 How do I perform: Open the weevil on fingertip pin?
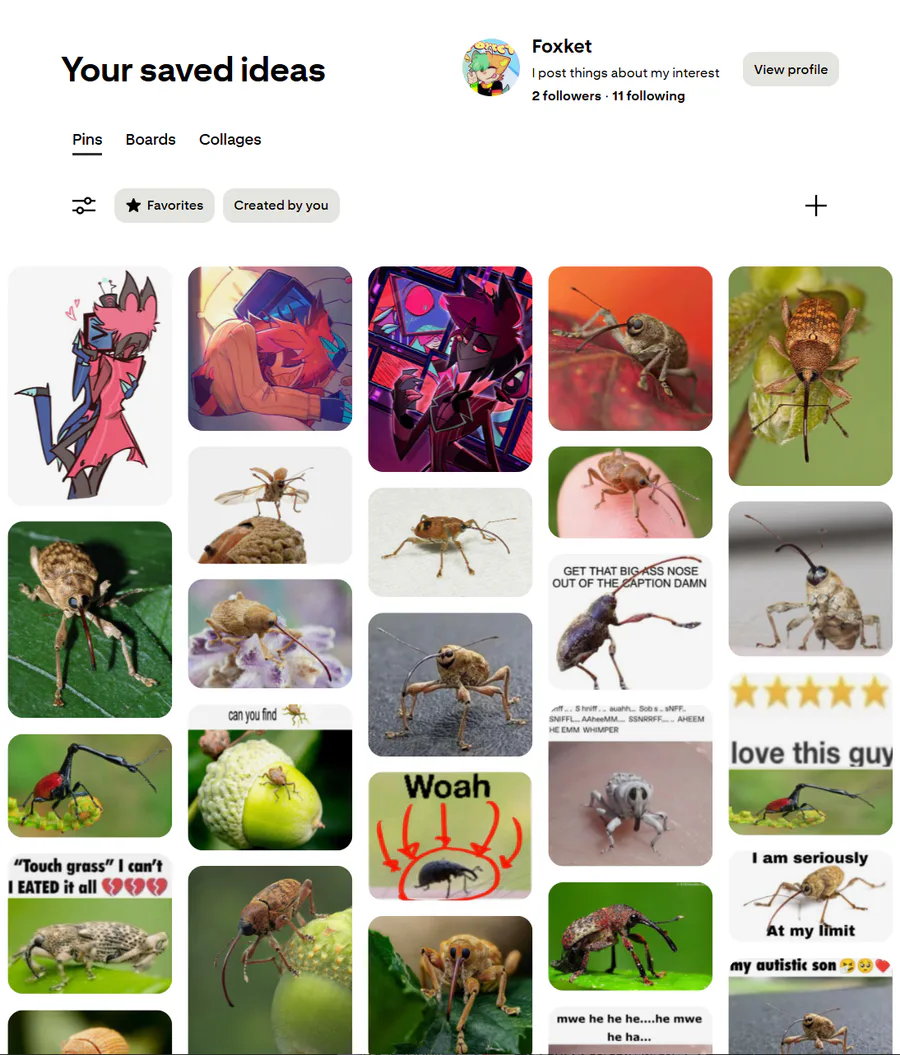[630, 493]
